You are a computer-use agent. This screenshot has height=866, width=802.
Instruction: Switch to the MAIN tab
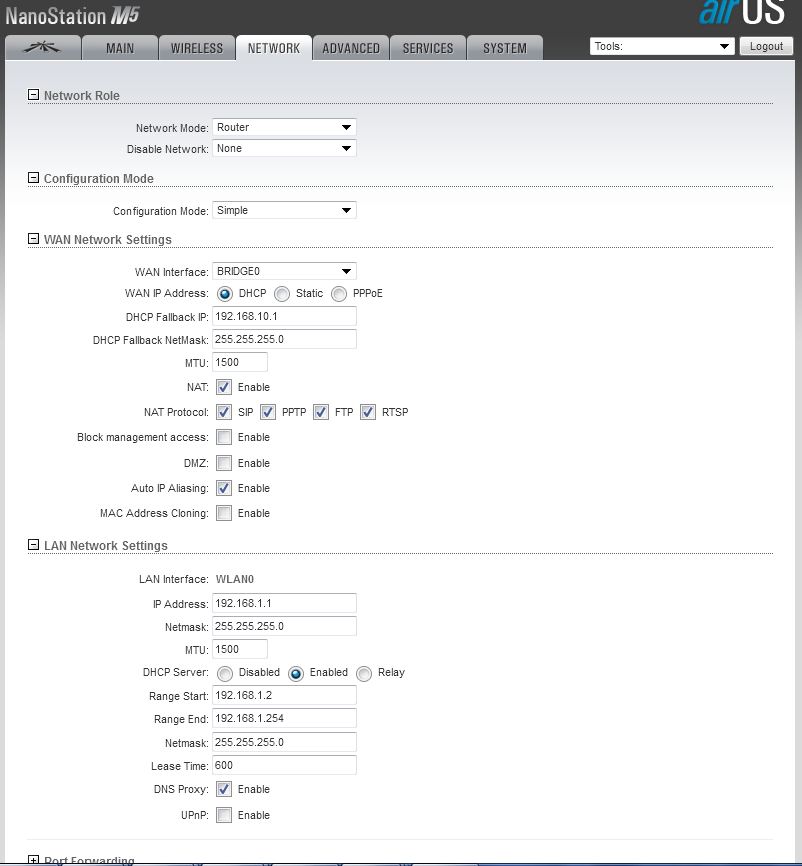(x=120, y=48)
